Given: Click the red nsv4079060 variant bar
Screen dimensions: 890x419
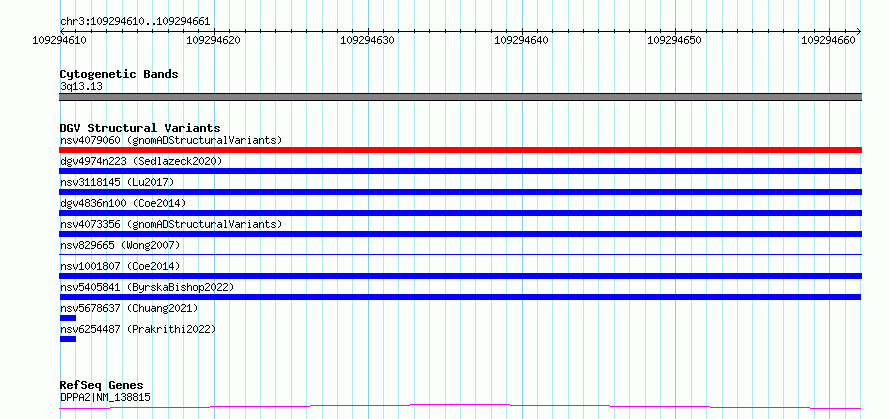Looking at the screenshot, I should point(460,150).
